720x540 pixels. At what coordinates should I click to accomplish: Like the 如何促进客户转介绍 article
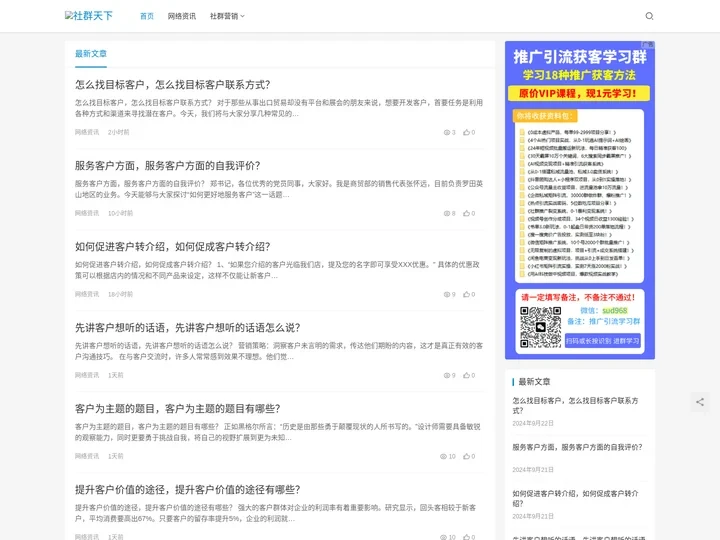point(467,294)
